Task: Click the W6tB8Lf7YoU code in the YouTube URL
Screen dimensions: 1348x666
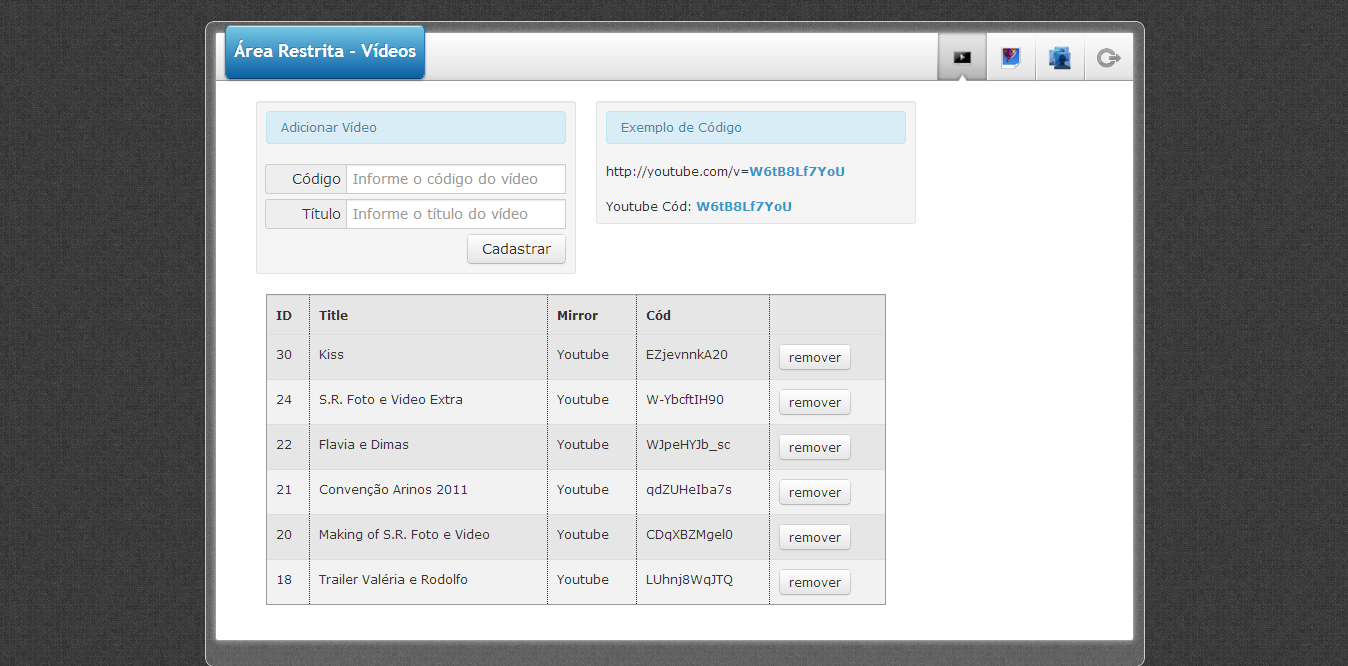Action: [x=797, y=172]
